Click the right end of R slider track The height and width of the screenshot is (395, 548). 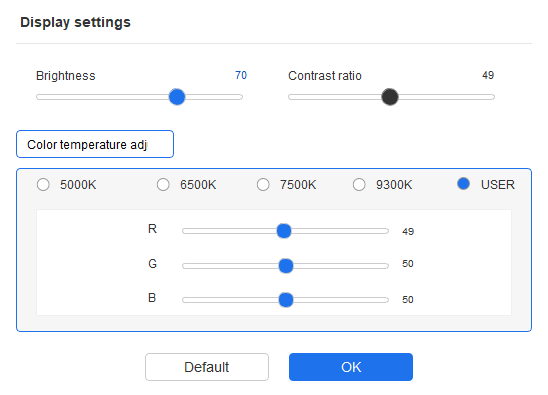point(385,231)
